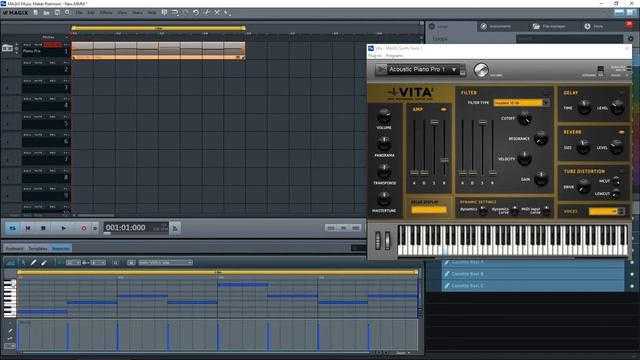Open the Programs menu in Vita window
This screenshot has height=360, width=640.
click(394, 56)
